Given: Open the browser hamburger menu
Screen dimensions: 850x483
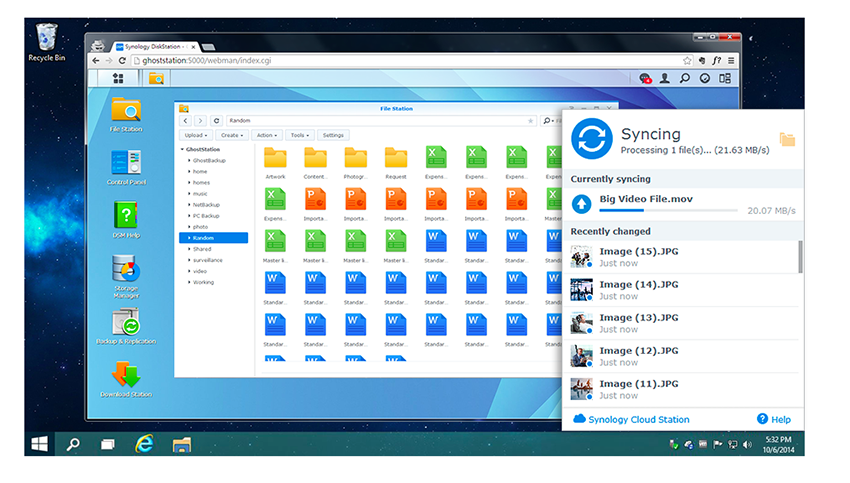Looking at the screenshot, I should (731, 61).
